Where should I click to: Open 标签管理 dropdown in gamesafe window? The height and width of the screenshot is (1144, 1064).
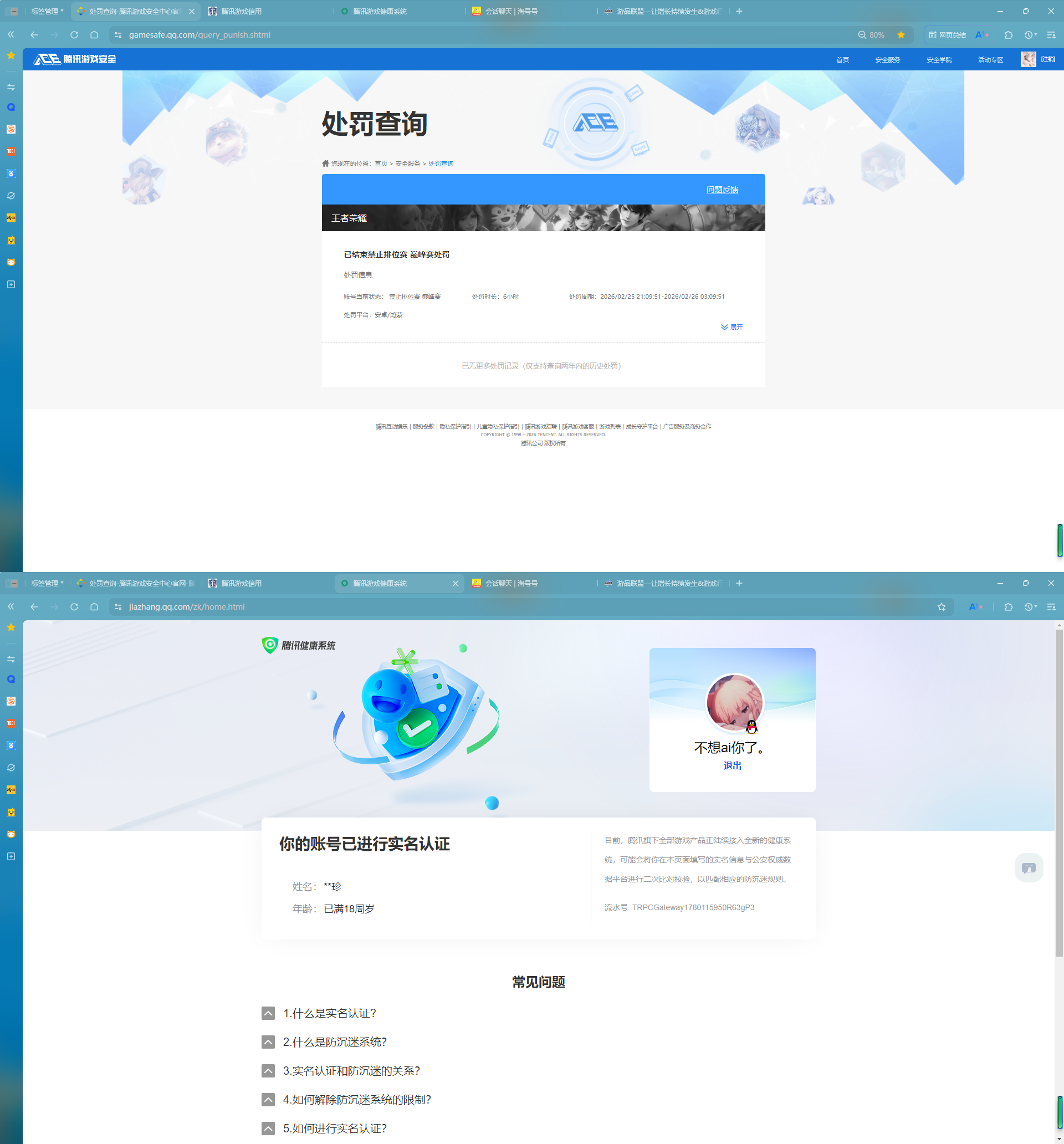[x=47, y=12]
